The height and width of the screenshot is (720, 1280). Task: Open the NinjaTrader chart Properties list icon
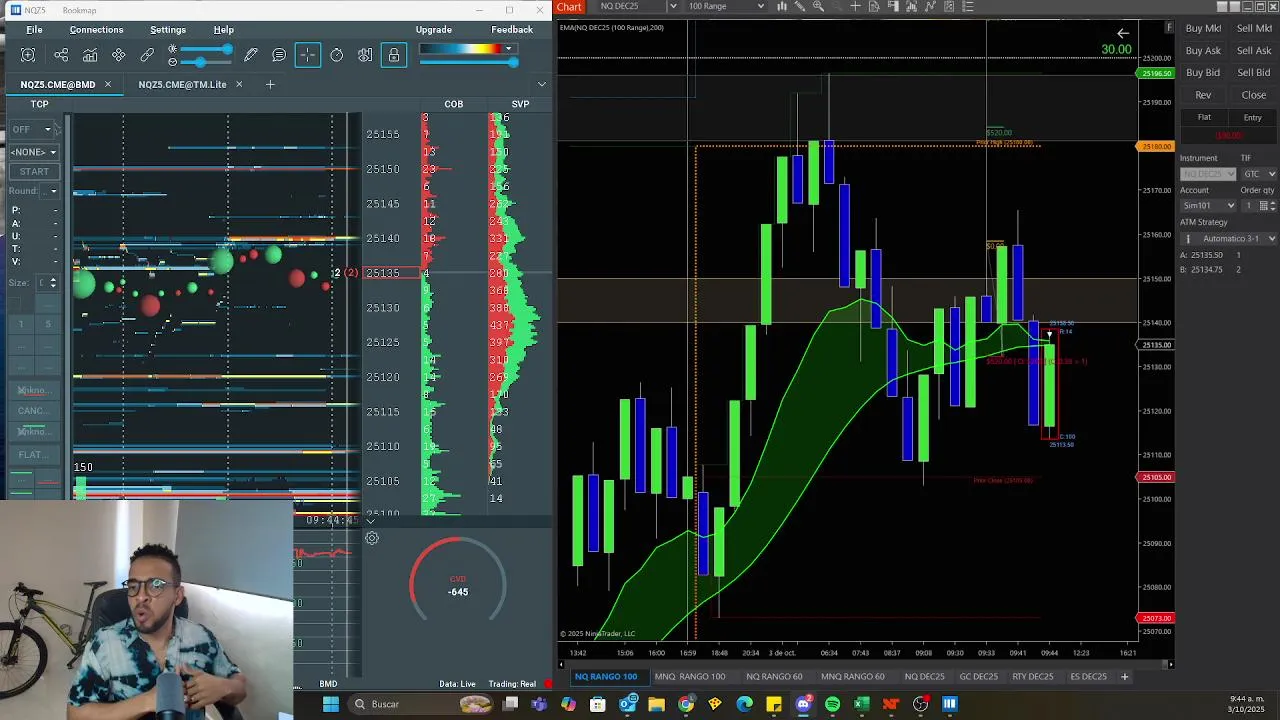coord(967,6)
